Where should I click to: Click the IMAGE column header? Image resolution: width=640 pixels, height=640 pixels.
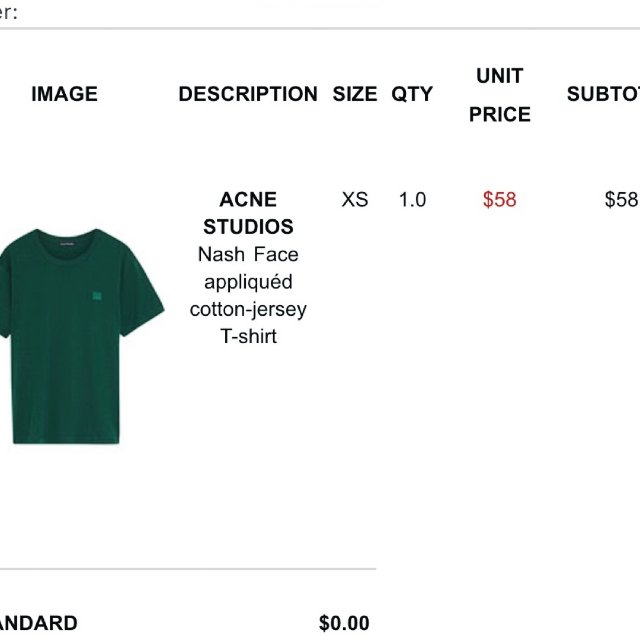[x=64, y=94]
